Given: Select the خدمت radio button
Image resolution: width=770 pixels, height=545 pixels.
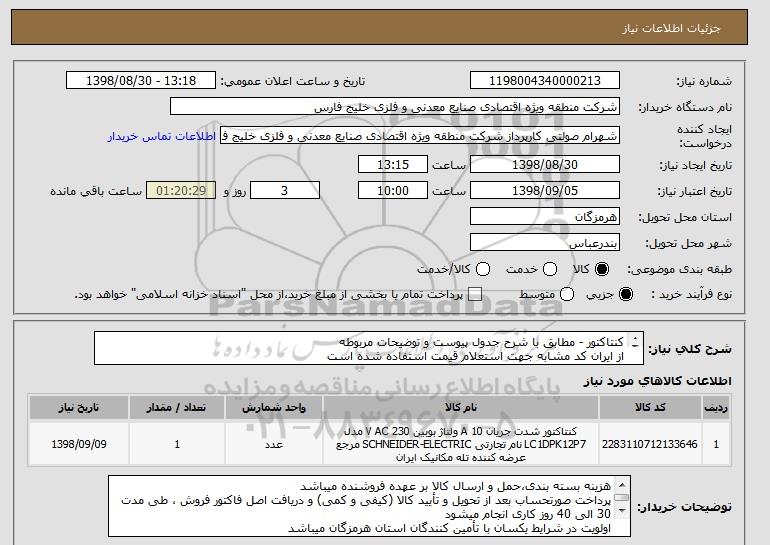Looking at the screenshot, I should 550,269.
